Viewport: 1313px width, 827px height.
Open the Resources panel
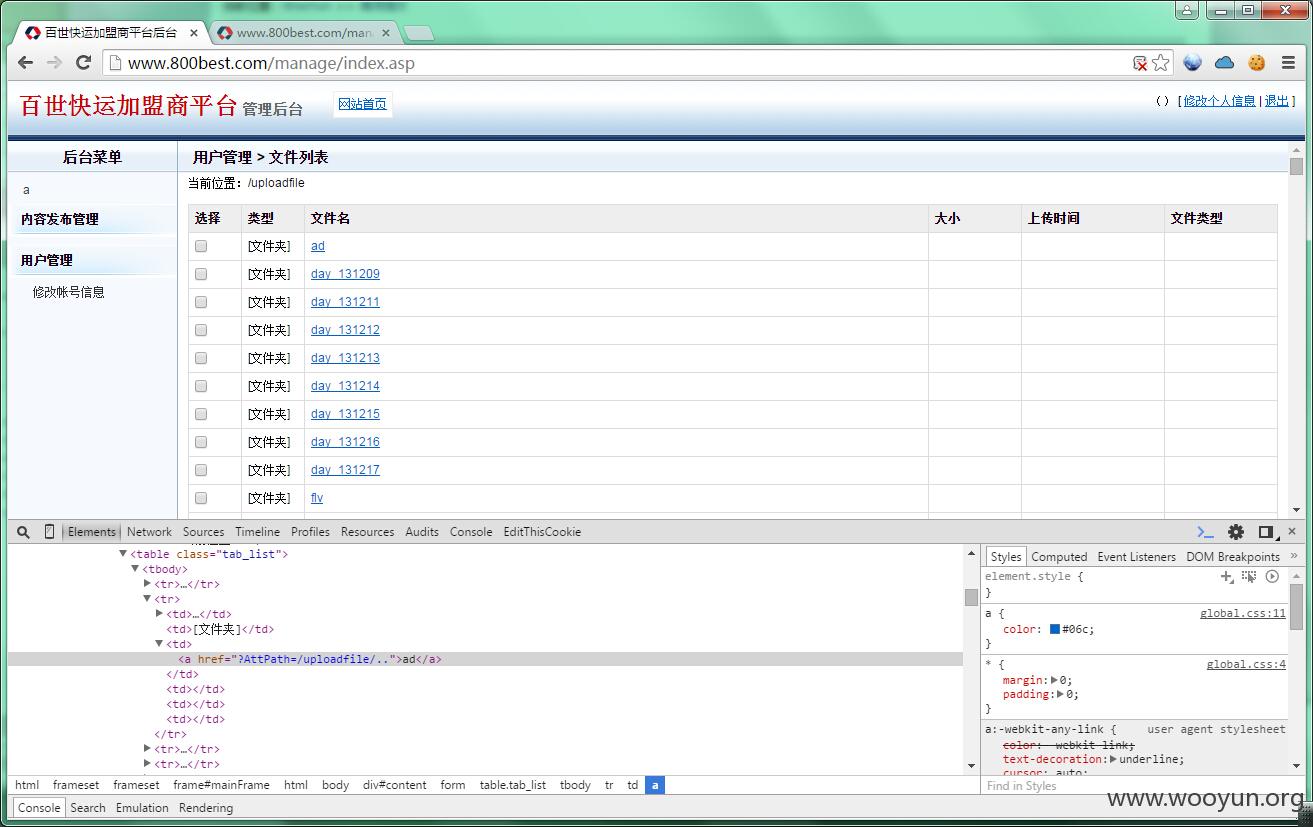367,532
